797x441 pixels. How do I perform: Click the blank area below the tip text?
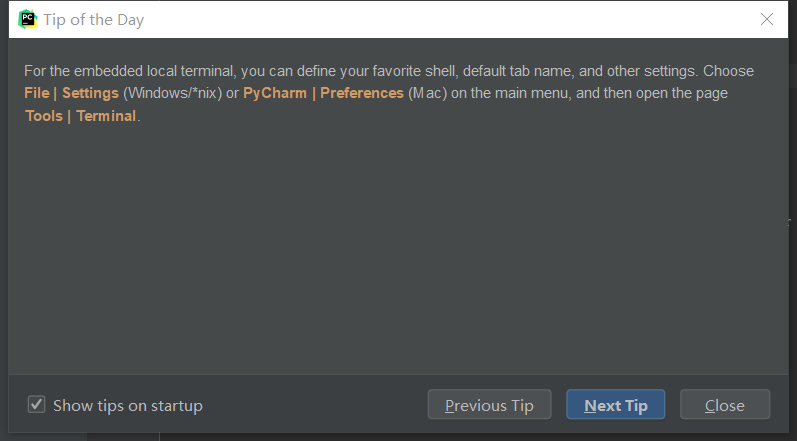(400, 250)
